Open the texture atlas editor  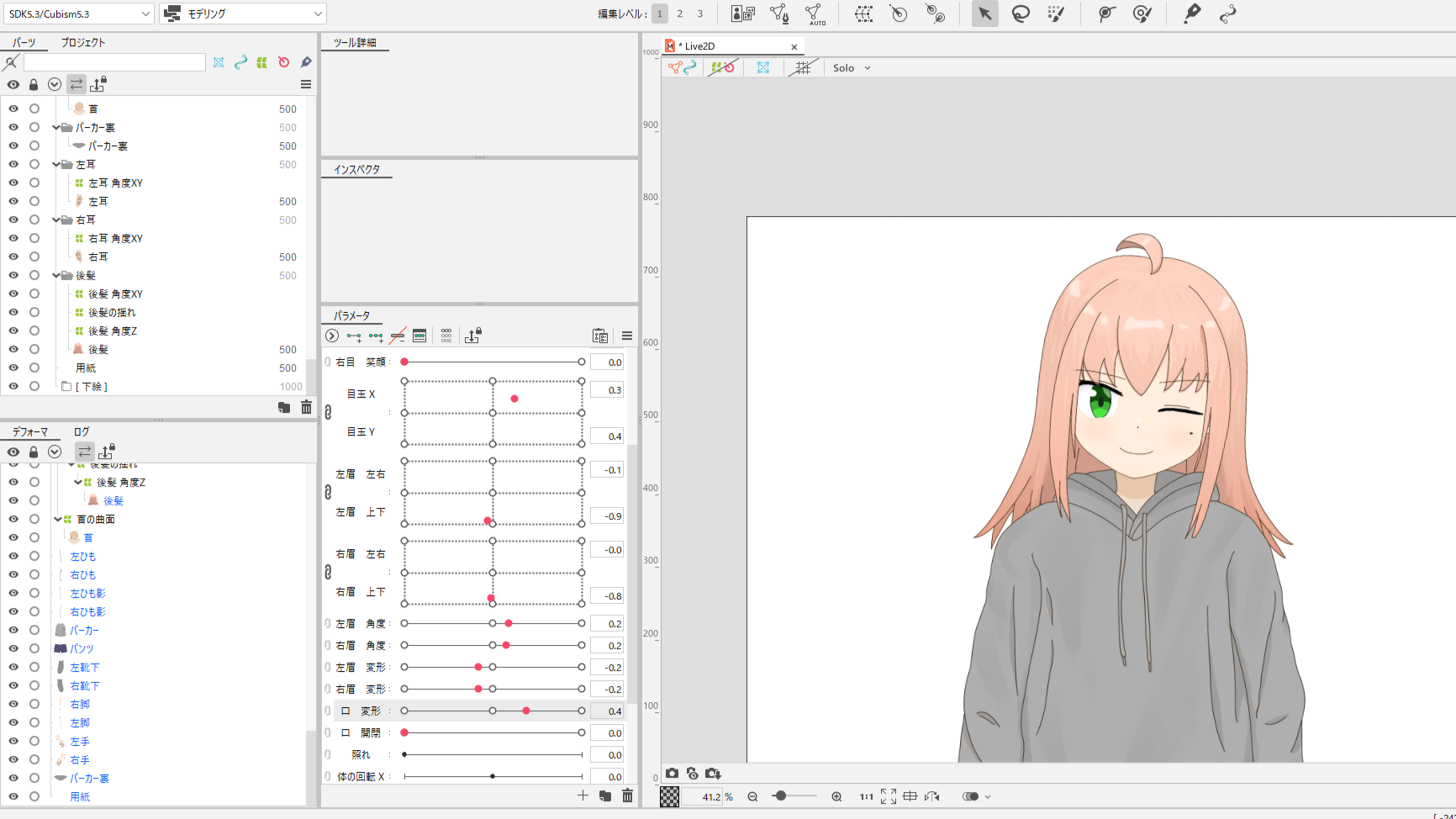[742, 13]
